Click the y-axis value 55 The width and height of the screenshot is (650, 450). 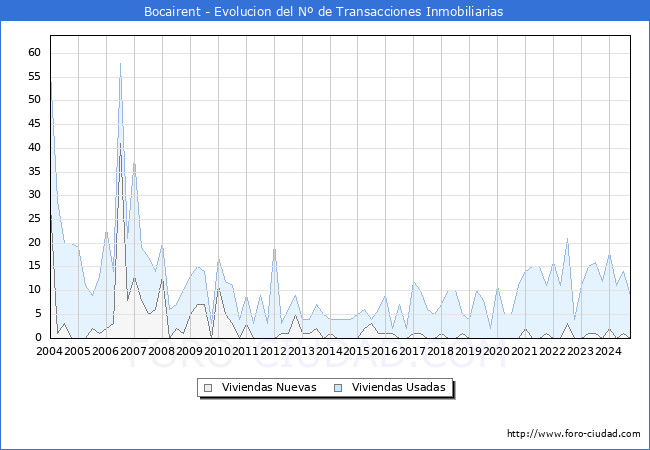pyautogui.click(x=34, y=76)
